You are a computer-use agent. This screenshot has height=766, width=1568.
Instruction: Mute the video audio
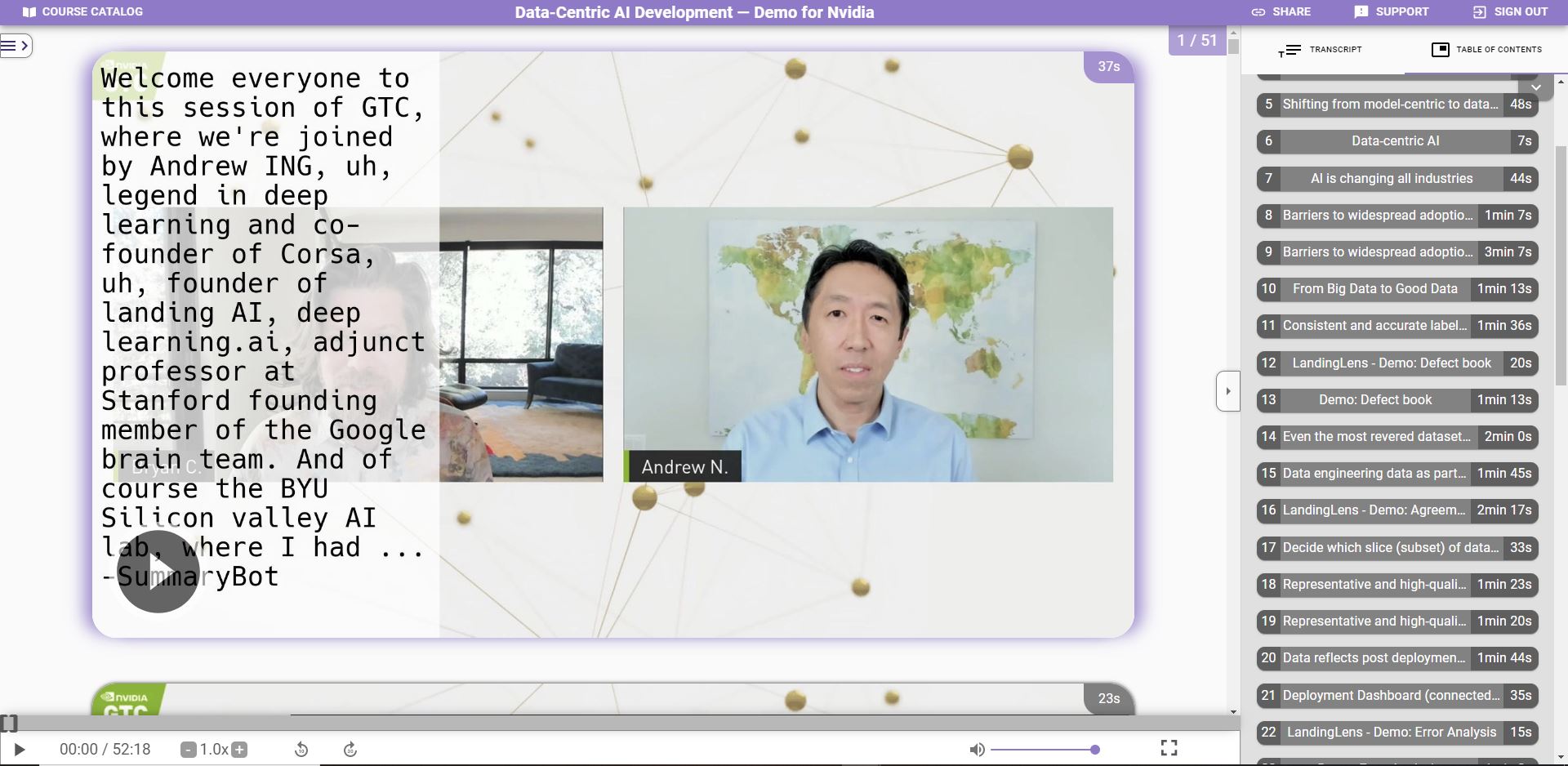(x=977, y=749)
